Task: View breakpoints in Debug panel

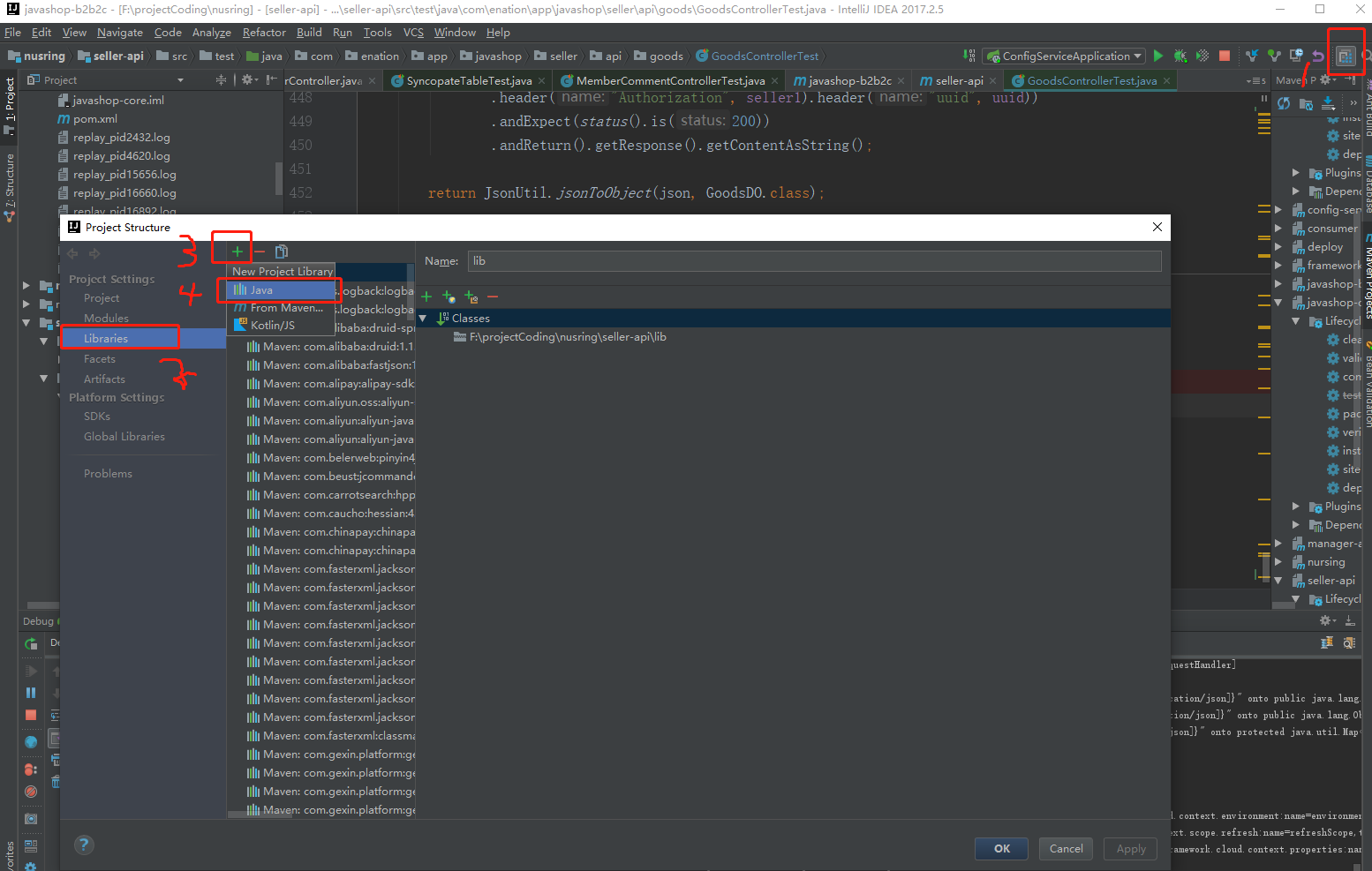Action: click(31, 770)
